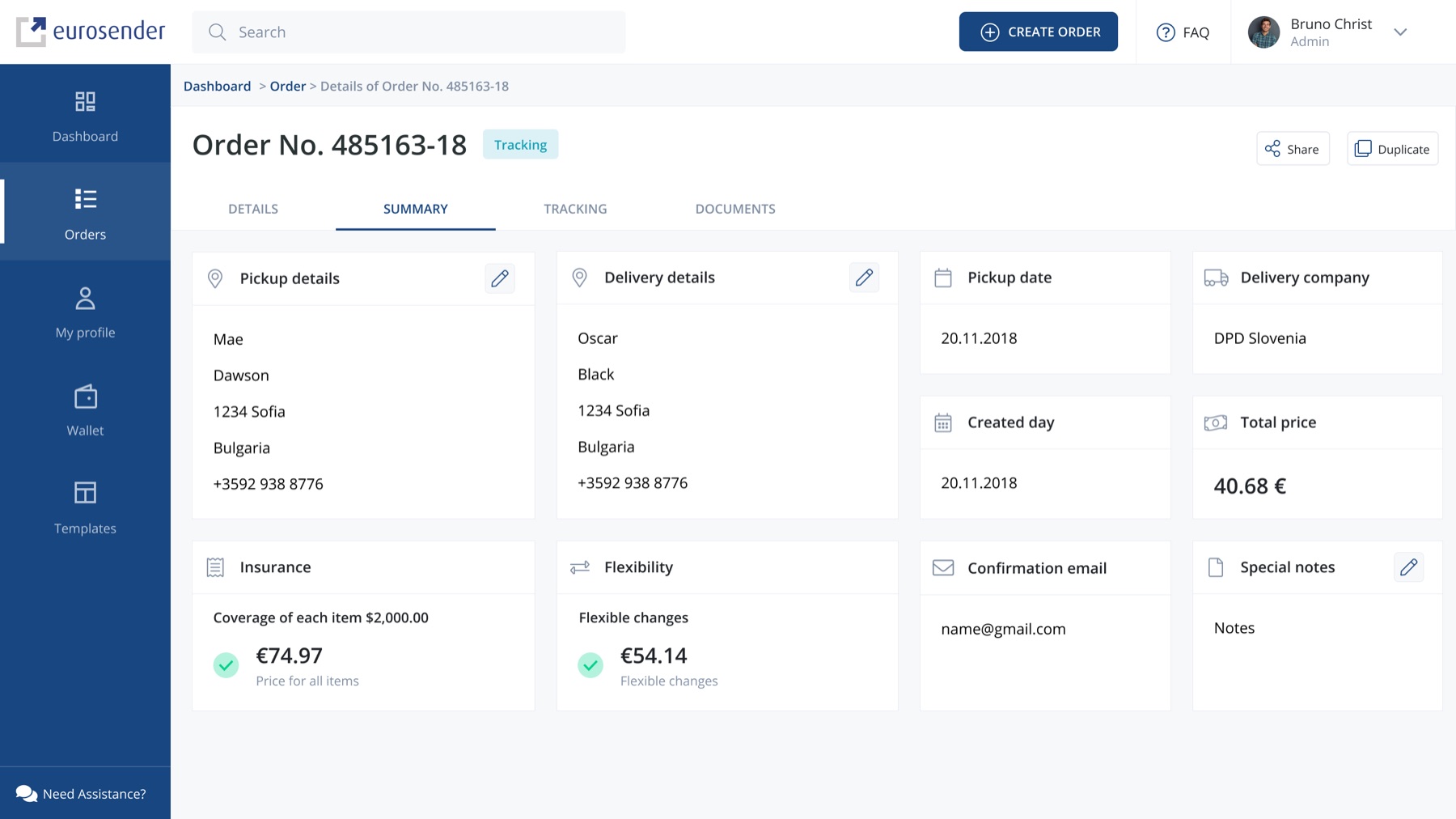Viewport: 1456px width, 819px height.
Task: Go to Order breadcrumb link
Action: 287,87
